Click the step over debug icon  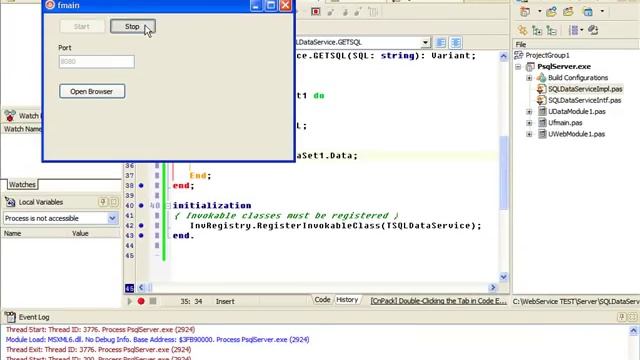click(345, 12)
